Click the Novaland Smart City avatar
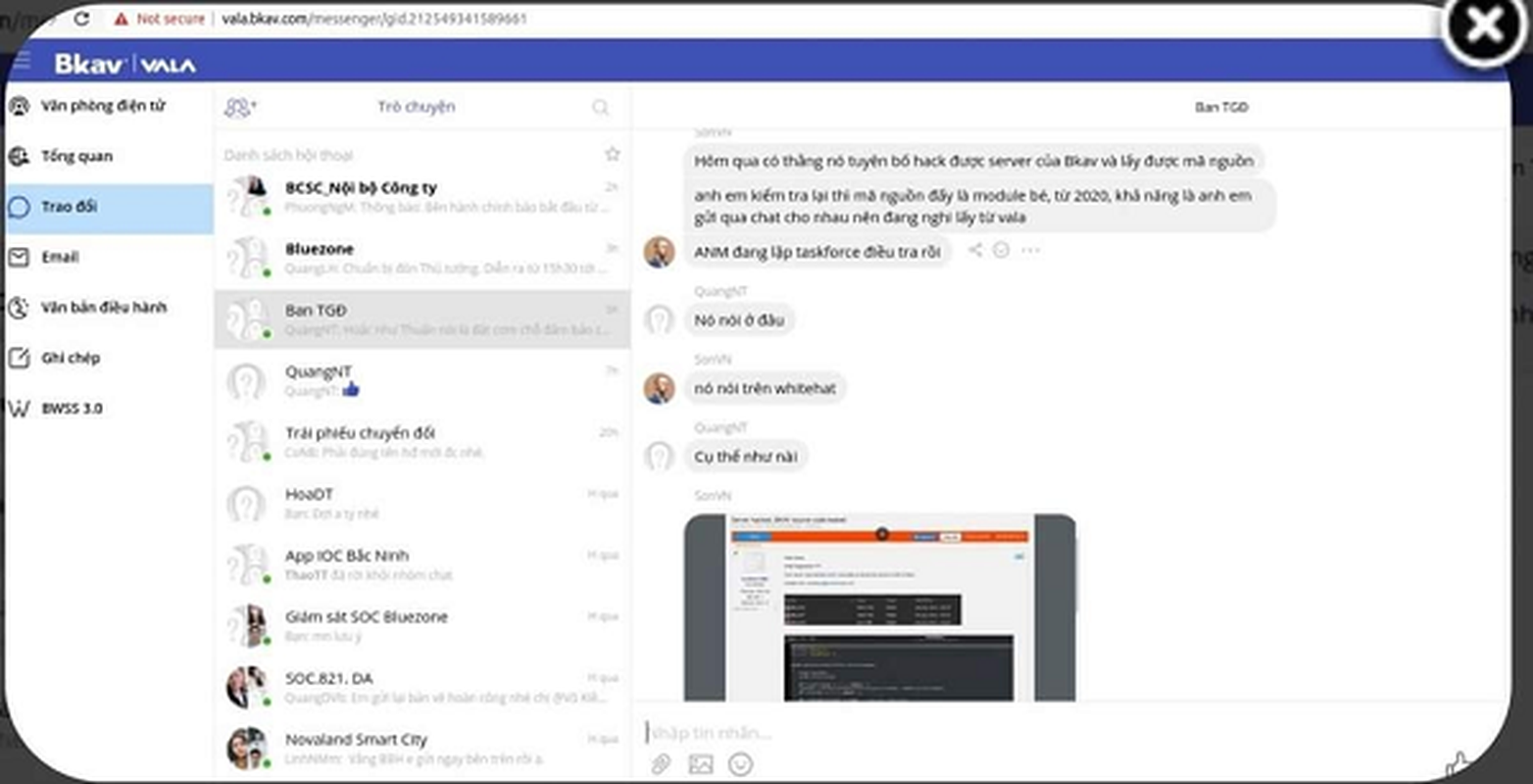Viewport: 1533px width, 784px height. (x=247, y=749)
